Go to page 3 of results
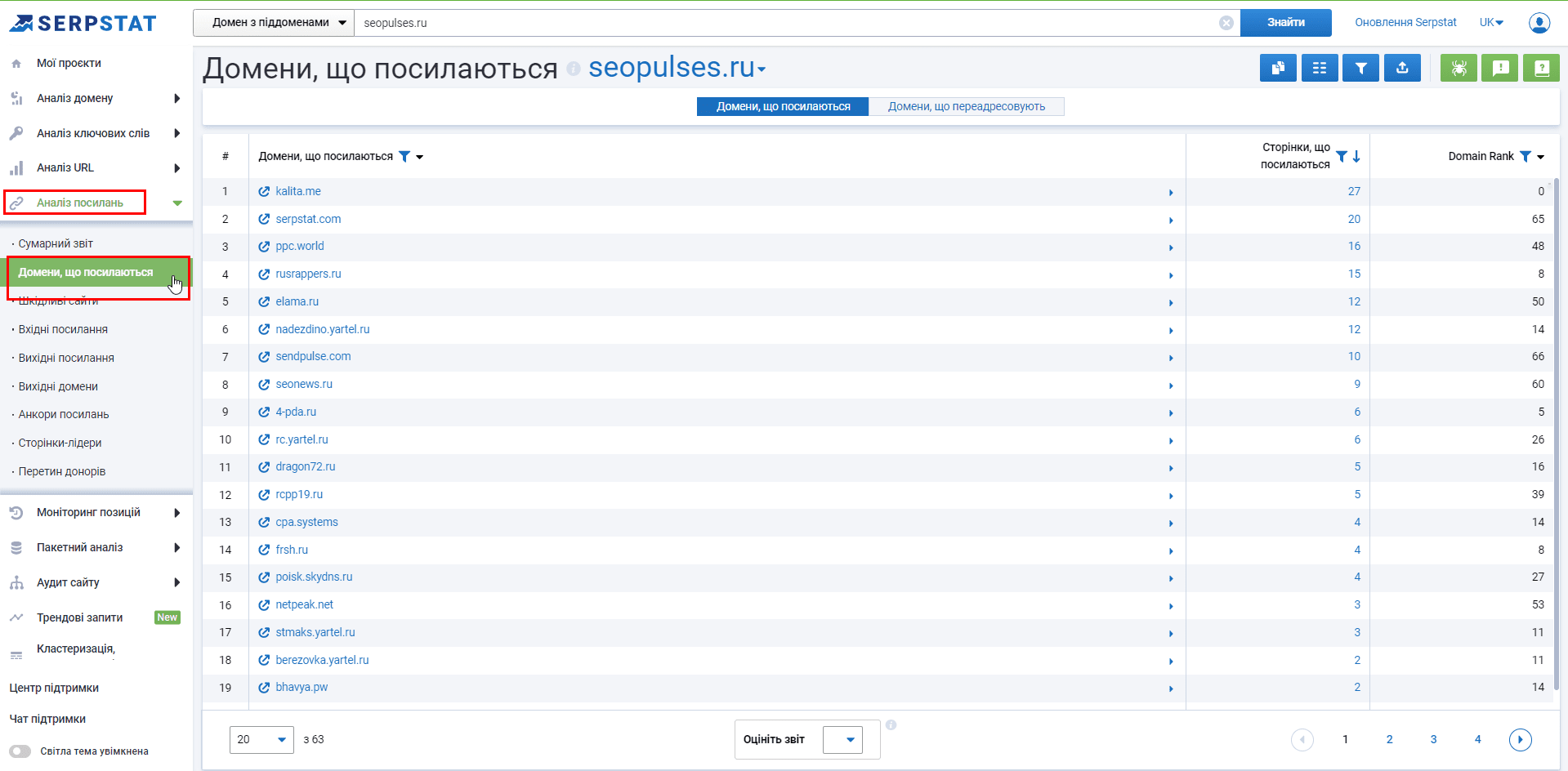The height and width of the screenshot is (771, 1568). [1433, 739]
